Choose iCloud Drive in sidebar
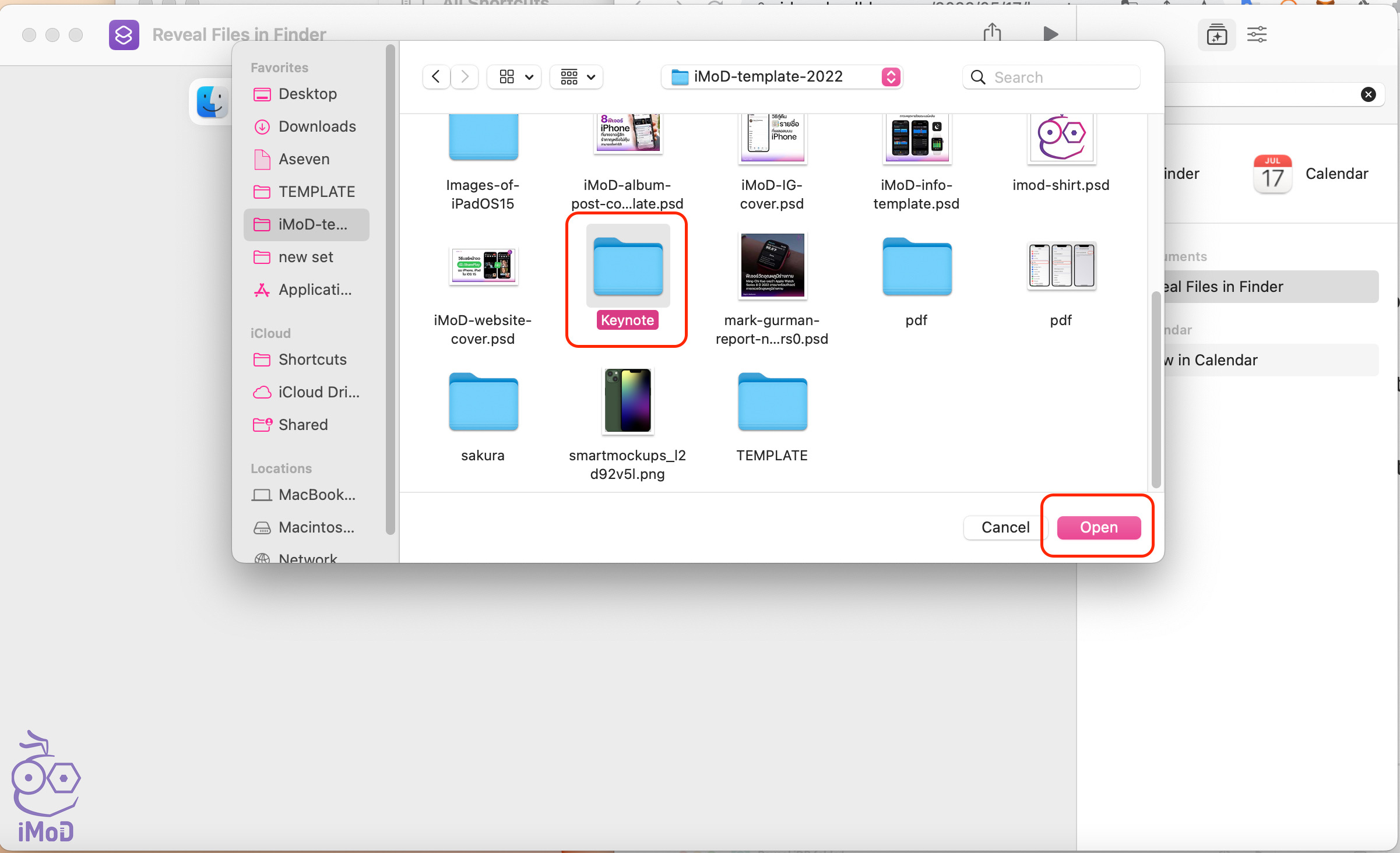Viewport: 1400px width, 853px height. (x=318, y=392)
